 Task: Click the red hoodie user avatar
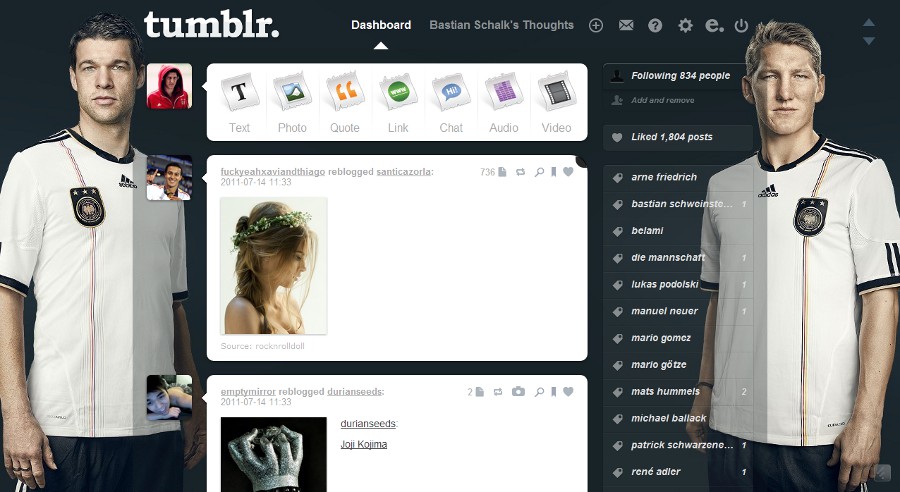pyautogui.click(x=169, y=86)
